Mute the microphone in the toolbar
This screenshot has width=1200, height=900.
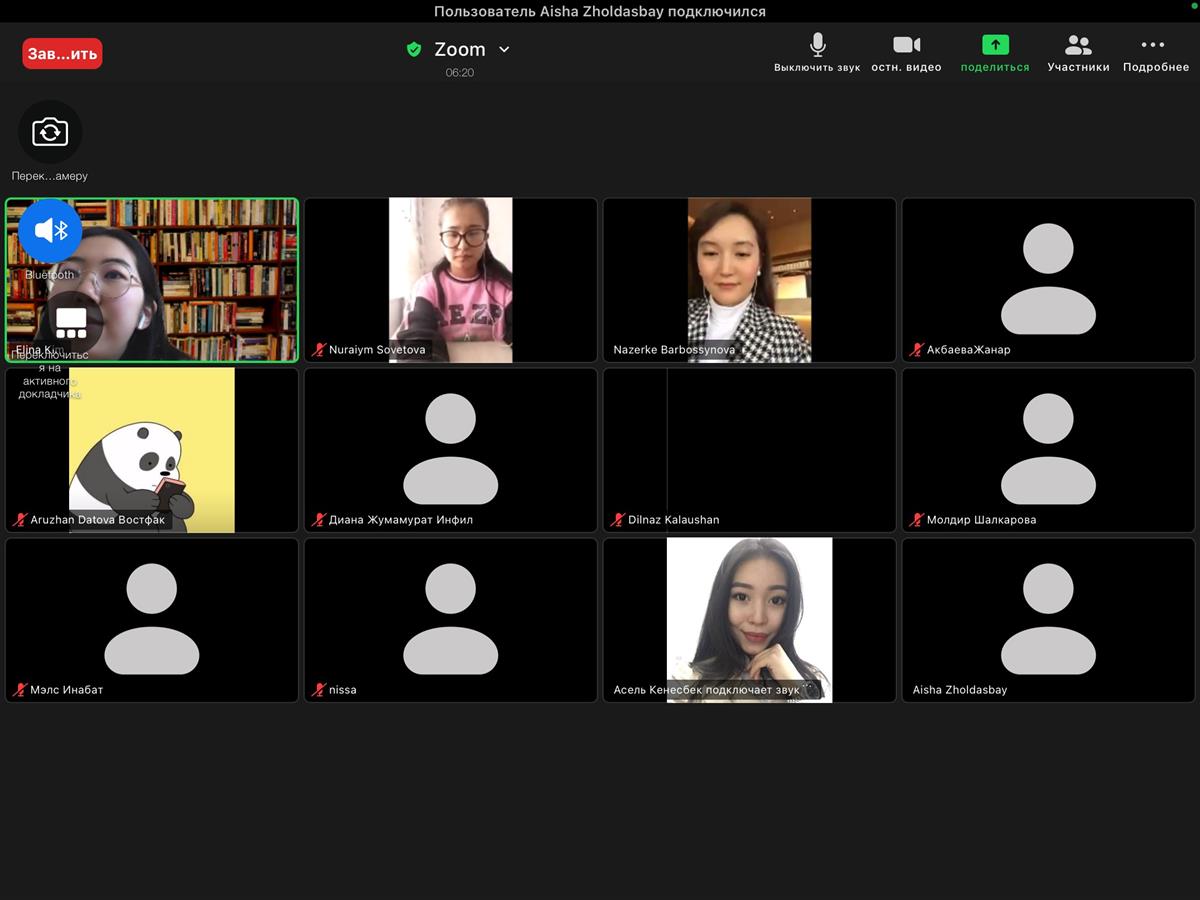tap(817, 46)
